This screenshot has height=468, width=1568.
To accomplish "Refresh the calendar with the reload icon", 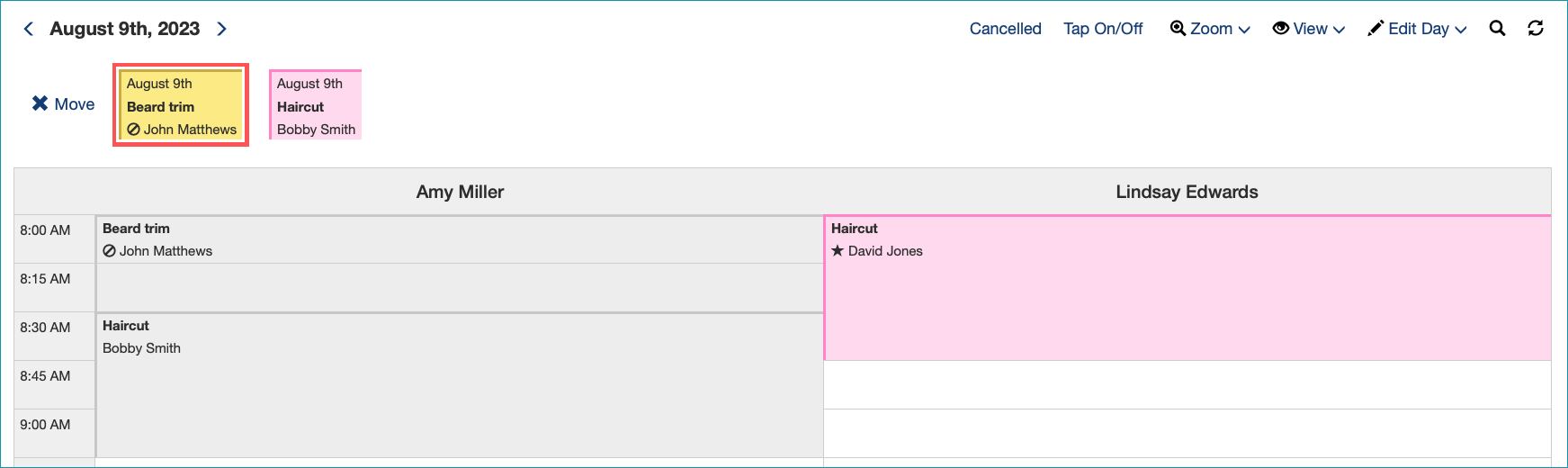I will click(1536, 28).
